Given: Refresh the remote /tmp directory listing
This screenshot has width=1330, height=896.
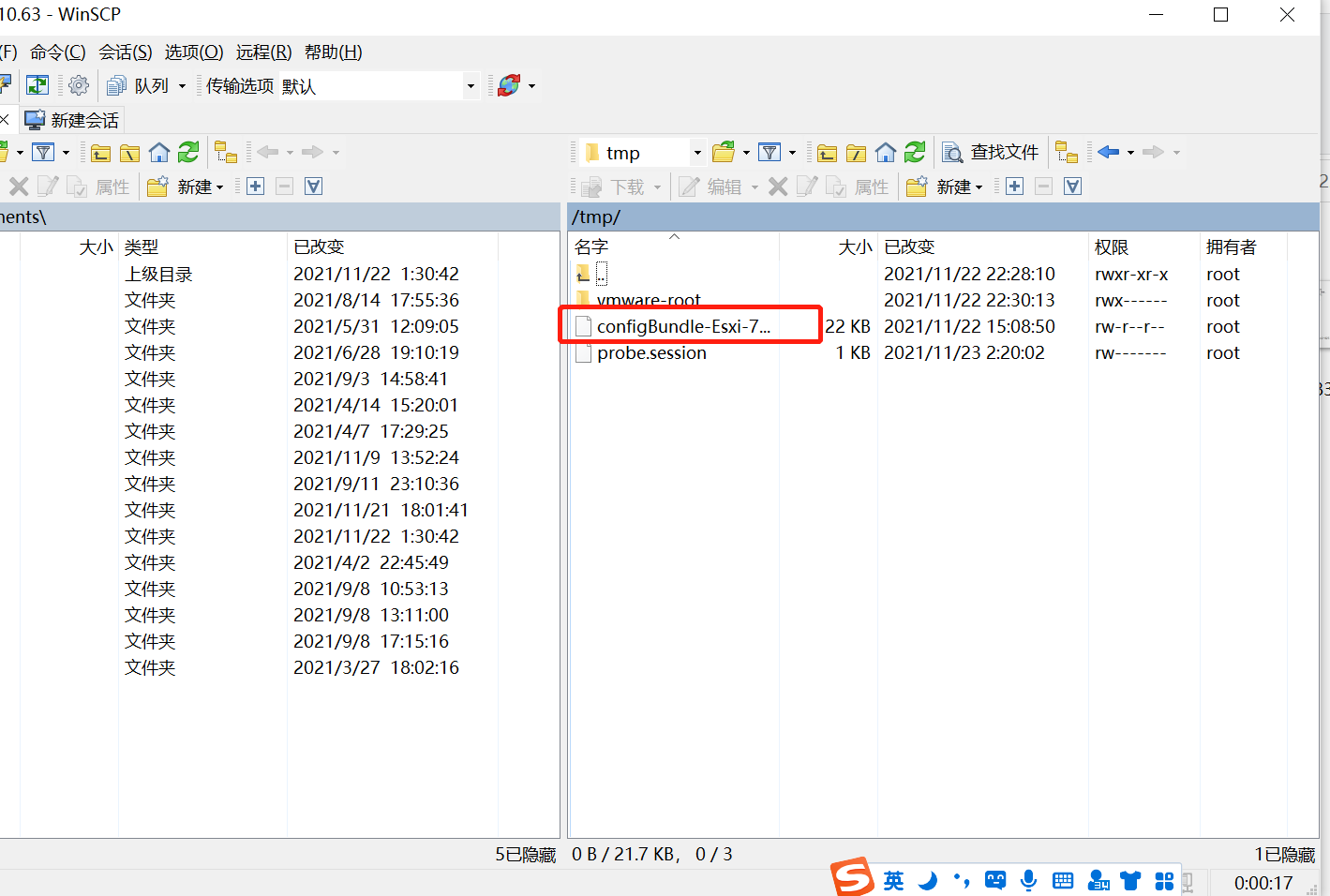Looking at the screenshot, I should [x=915, y=151].
